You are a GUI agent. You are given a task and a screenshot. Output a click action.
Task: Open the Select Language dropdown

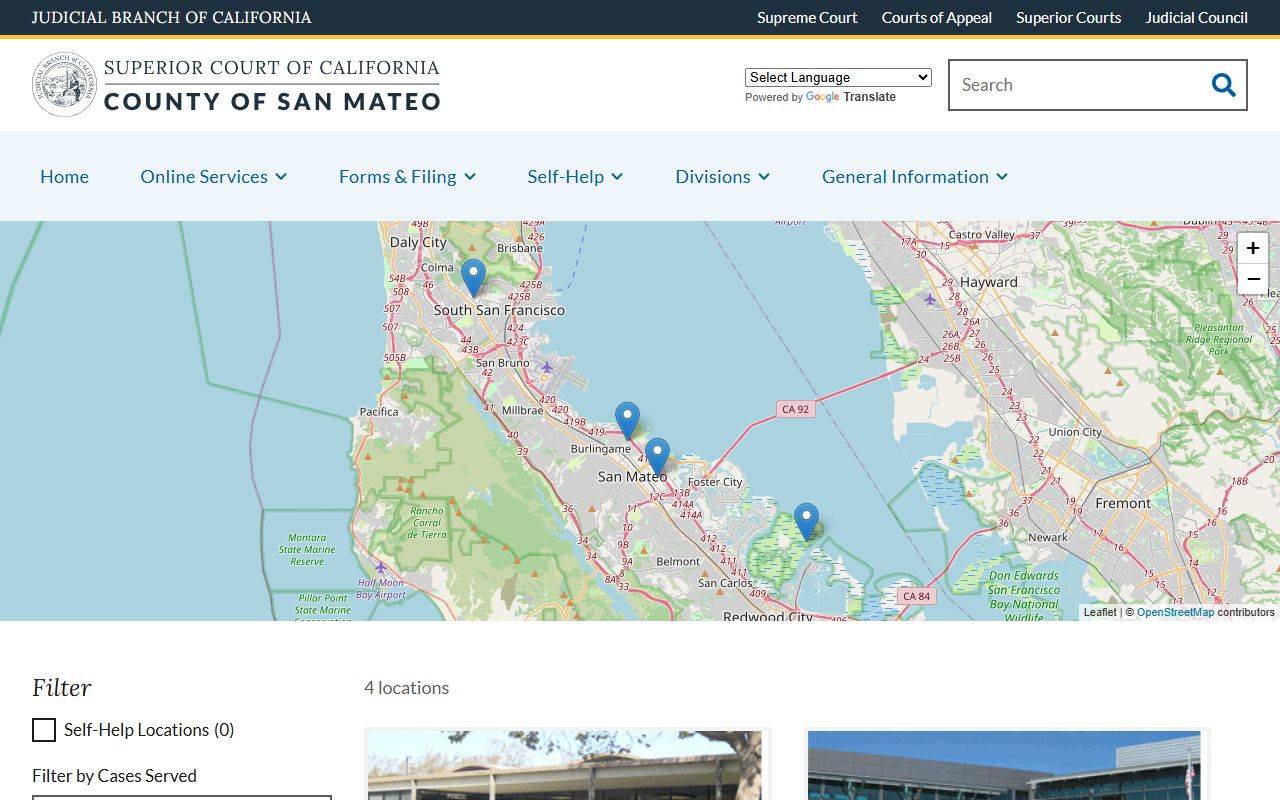click(x=838, y=77)
